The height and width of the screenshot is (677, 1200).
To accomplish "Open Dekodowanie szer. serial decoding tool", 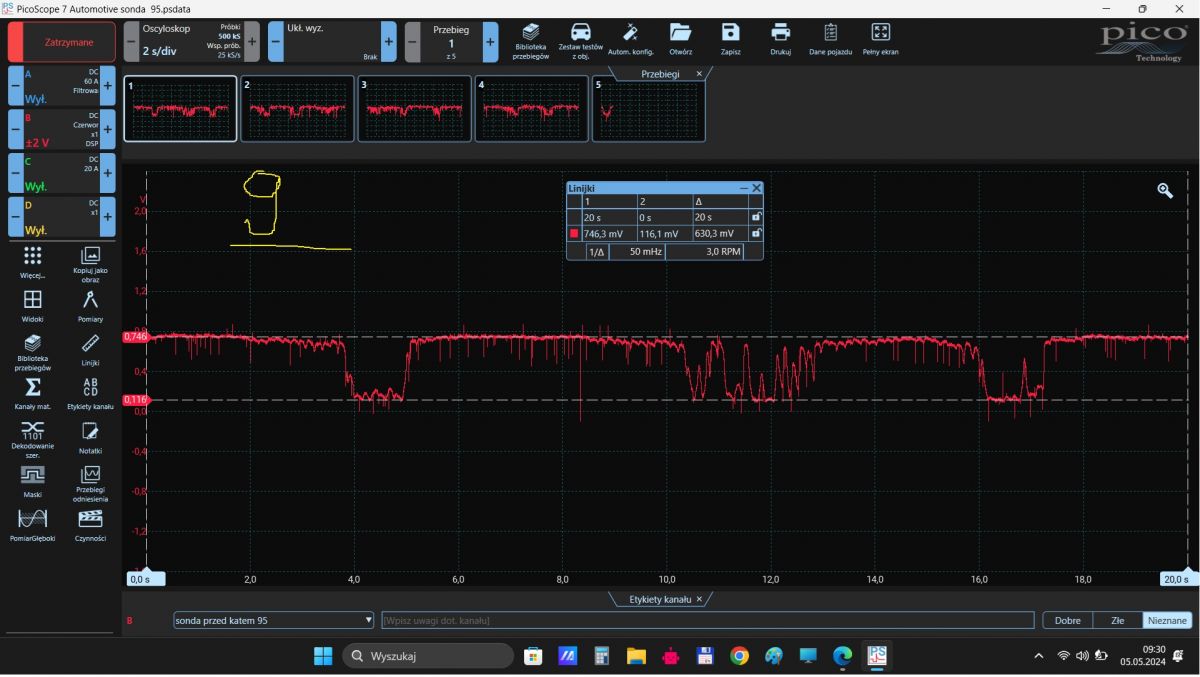I will 33,431.
